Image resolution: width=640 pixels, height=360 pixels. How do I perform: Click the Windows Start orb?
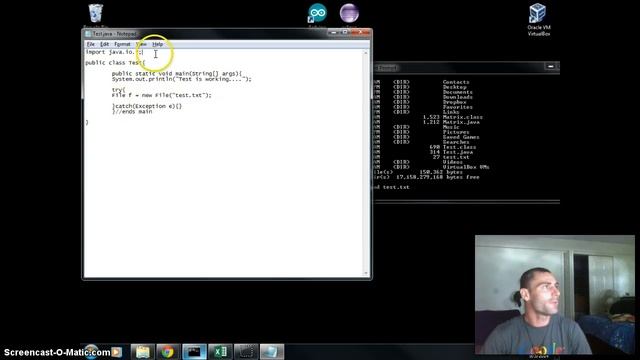coord(91,351)
